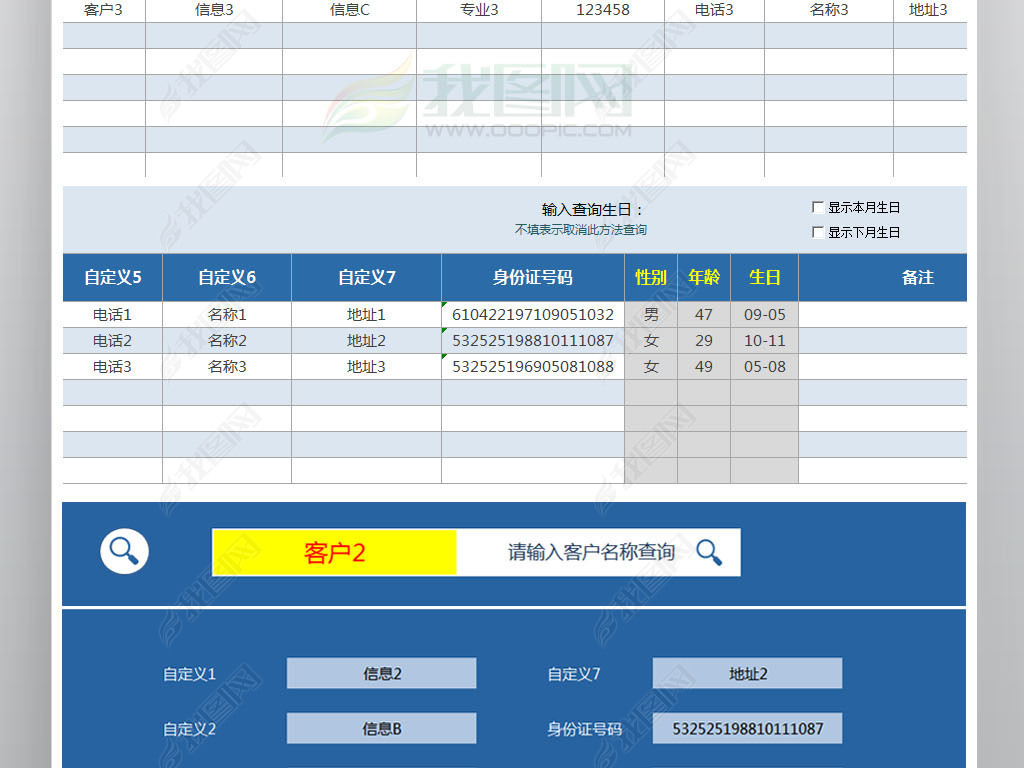
Task: Click the 信息2 field next to 自定义1
Action: click(381, 673)
